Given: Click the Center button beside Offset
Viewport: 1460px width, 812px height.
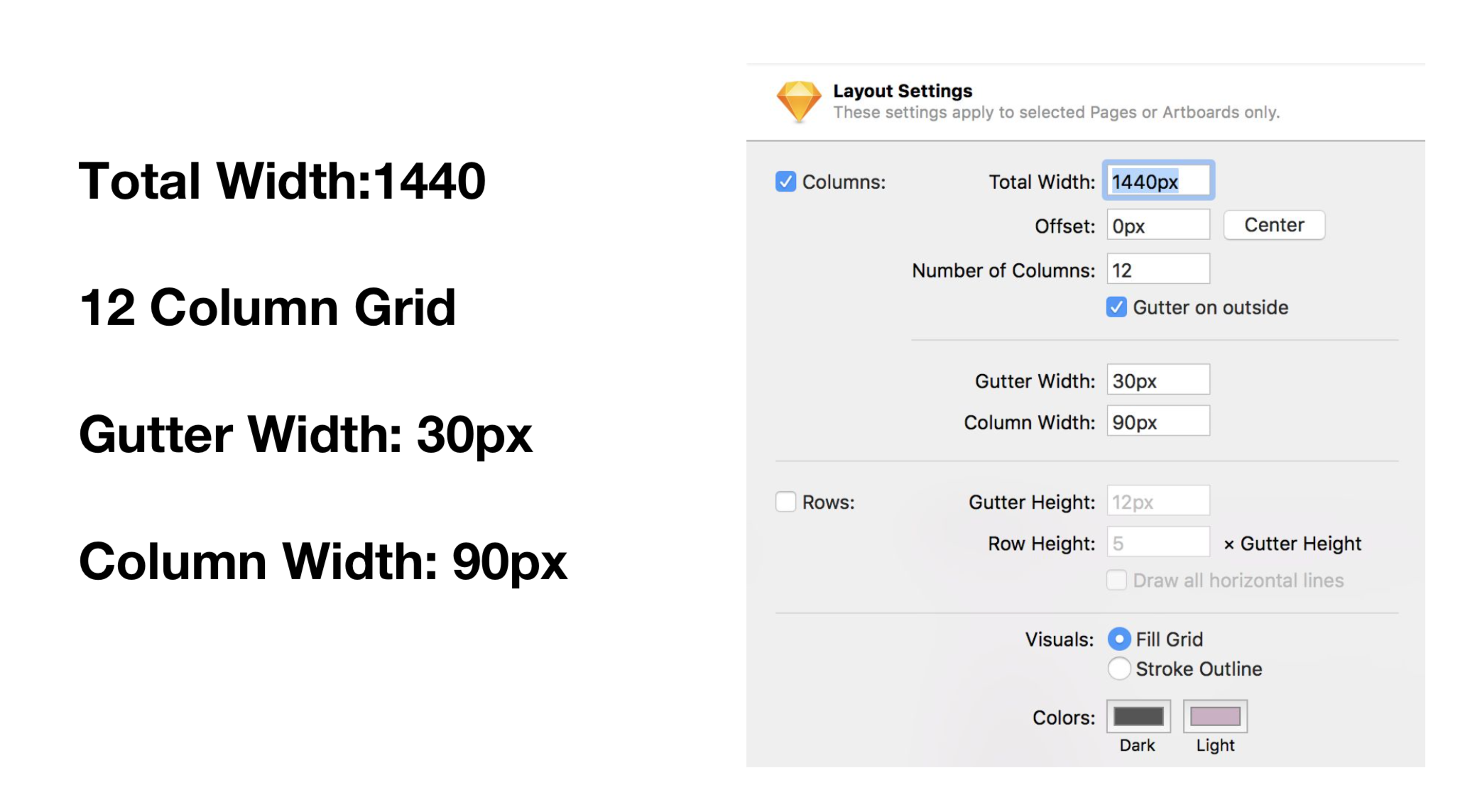Looking at the screenshot, I should point(1274,225).
